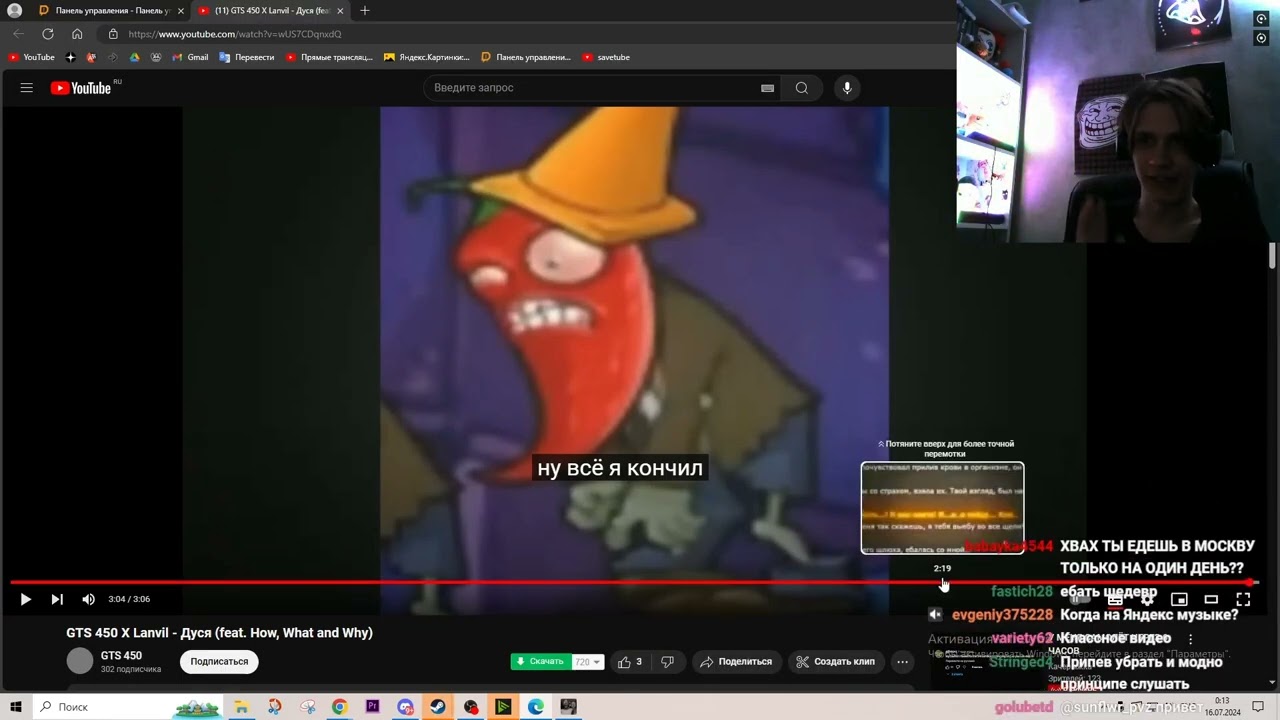Open the Перевести bookmark
Screen dimensions: 1280x720
point(247,57)
